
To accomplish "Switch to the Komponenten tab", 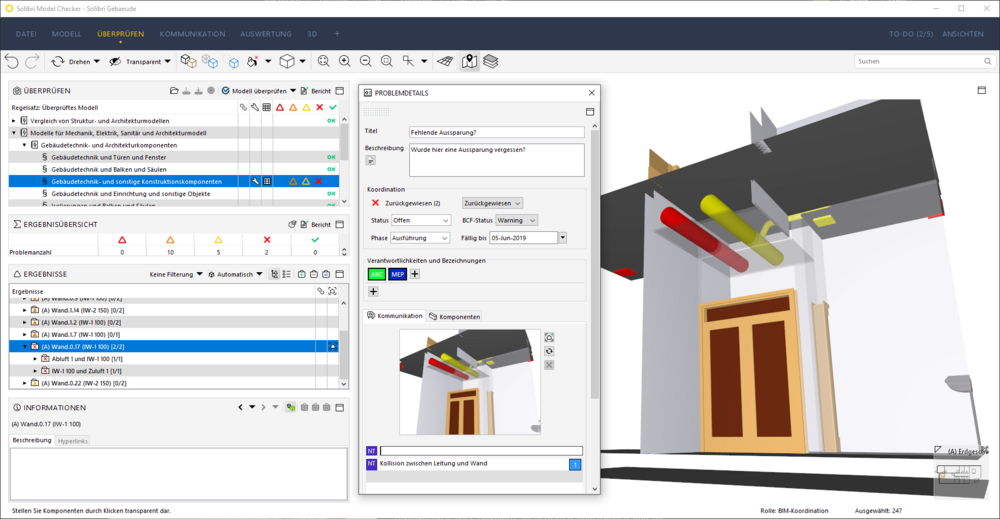I will pos(454,316).
